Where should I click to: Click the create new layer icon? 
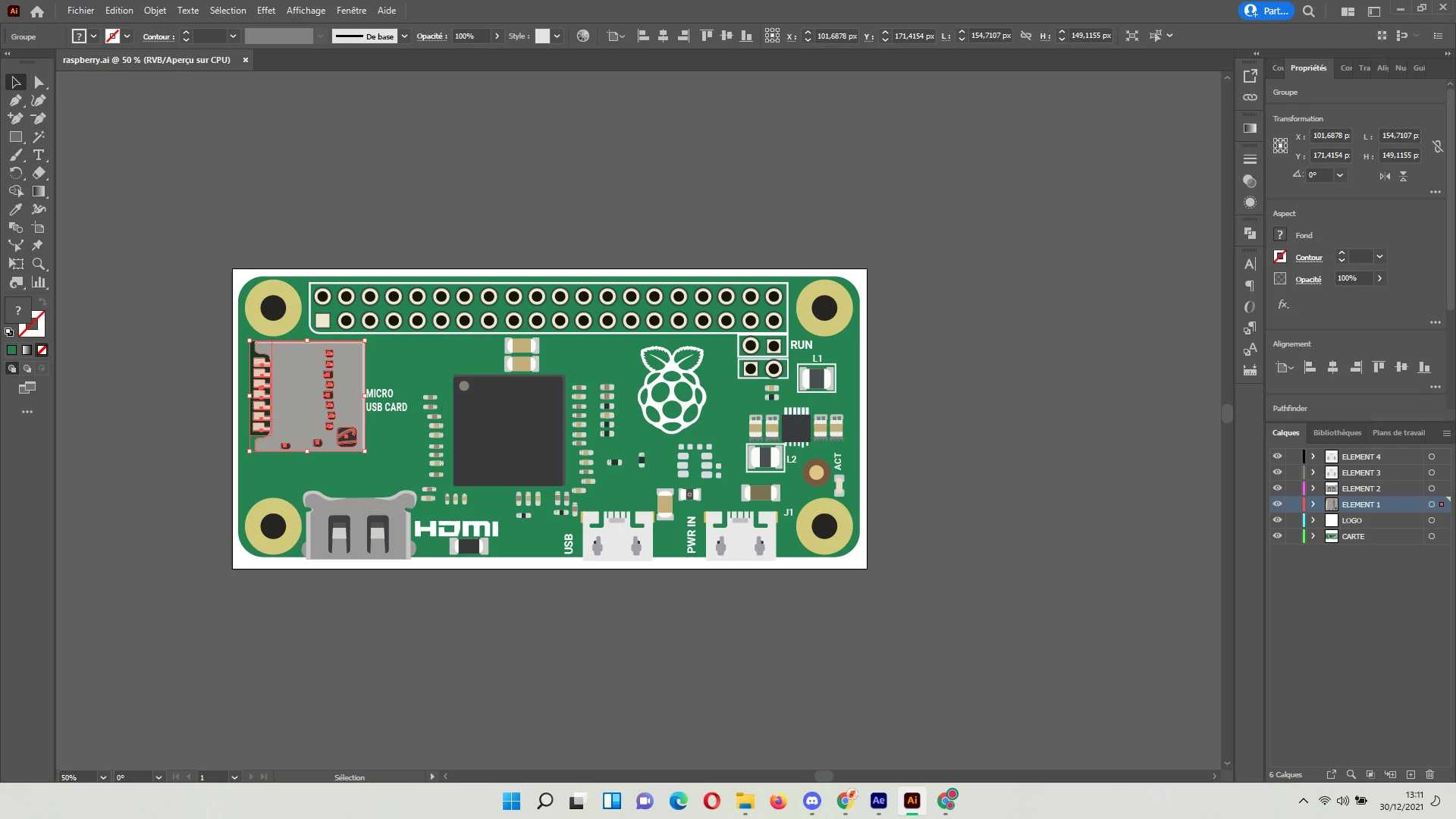coord(1410,774)
